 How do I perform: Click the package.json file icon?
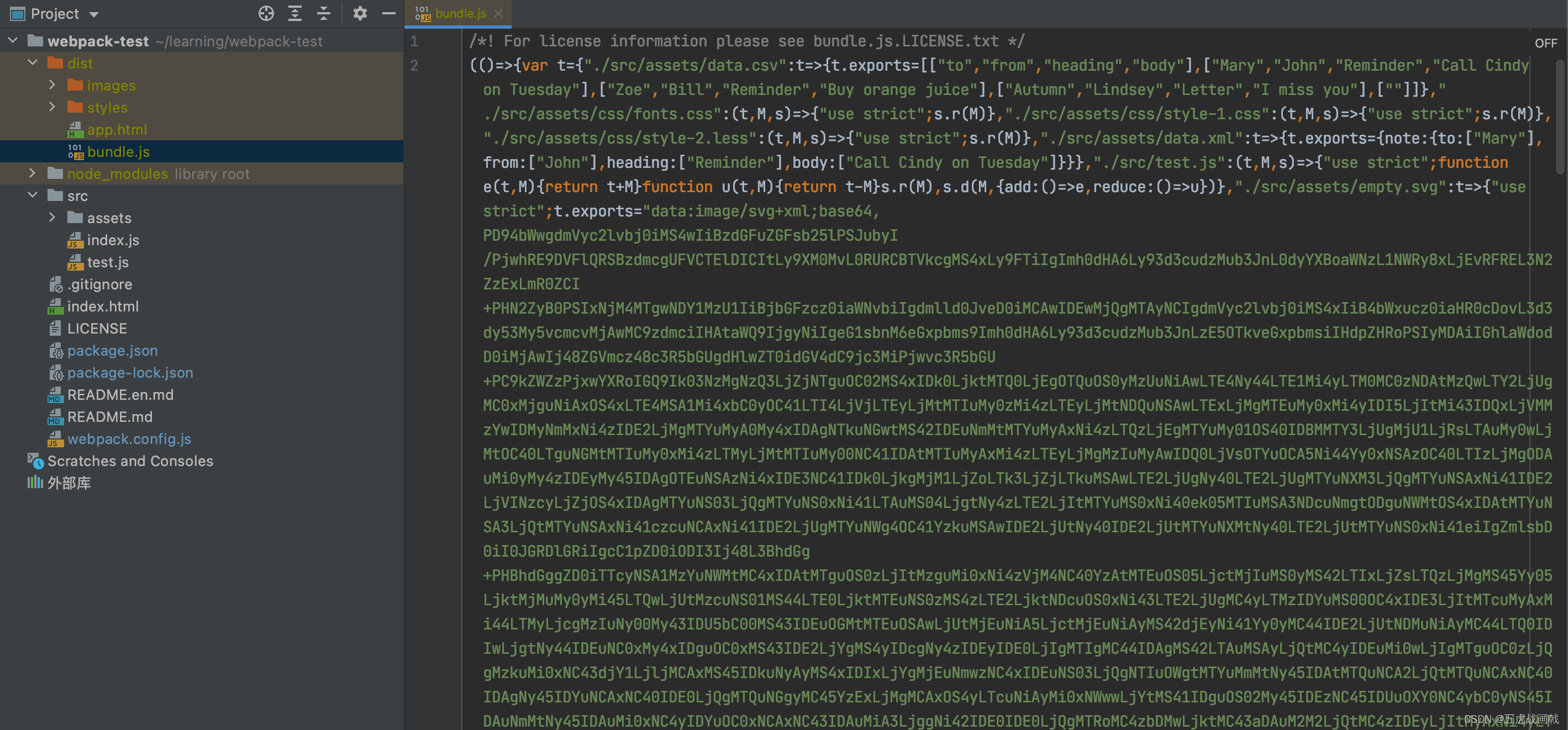pyautogui.click(x=55, y=351)
